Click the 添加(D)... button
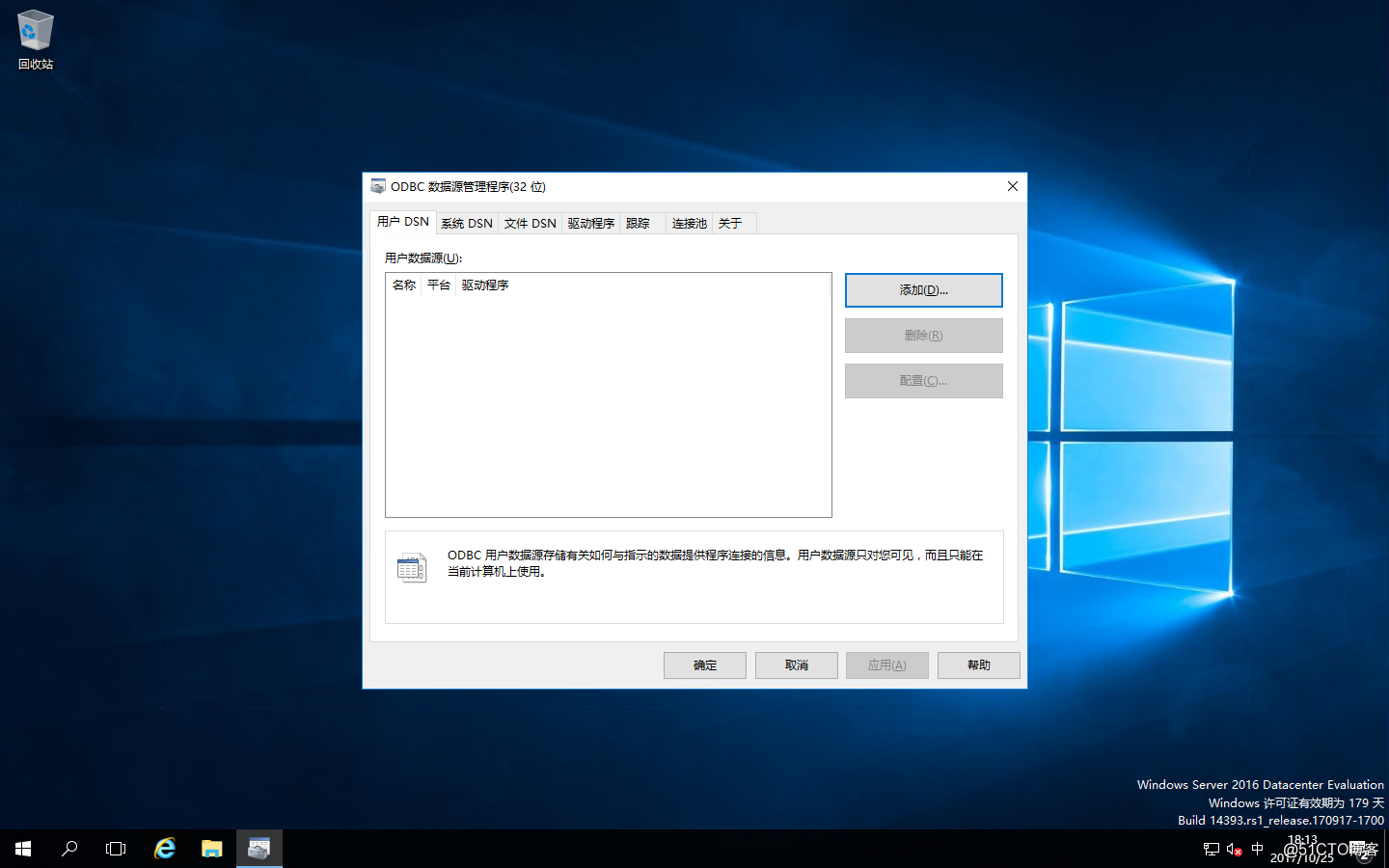 point(924,290)
